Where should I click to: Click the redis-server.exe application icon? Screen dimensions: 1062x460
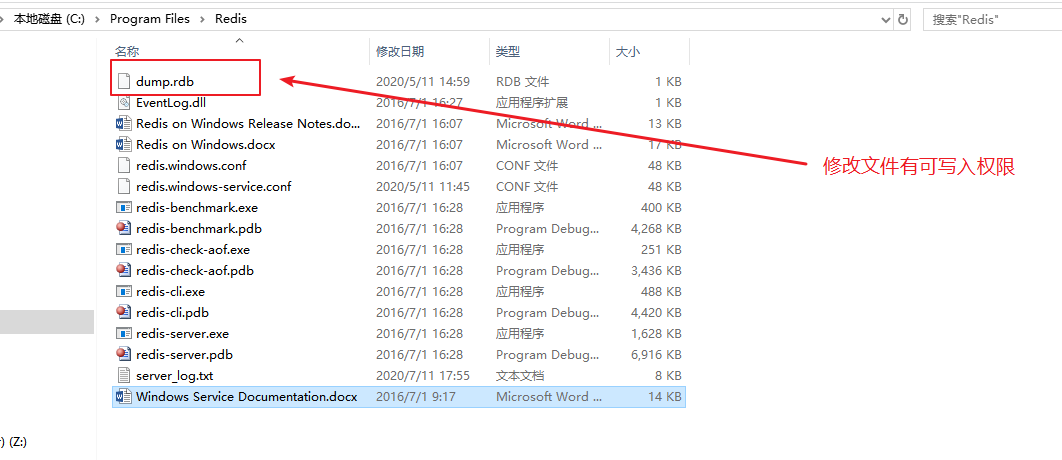point(123,334)
